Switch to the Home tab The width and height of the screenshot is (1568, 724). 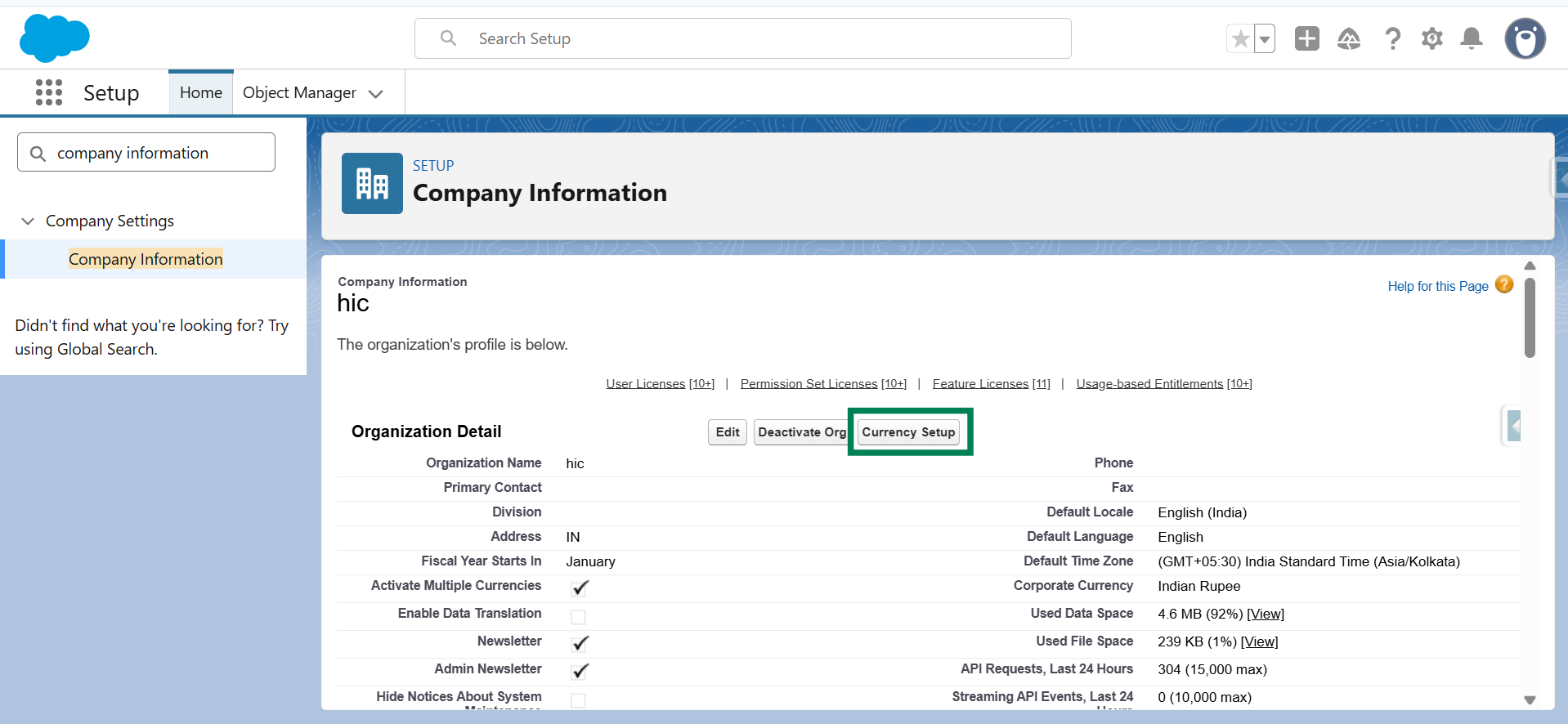(200, 92)
